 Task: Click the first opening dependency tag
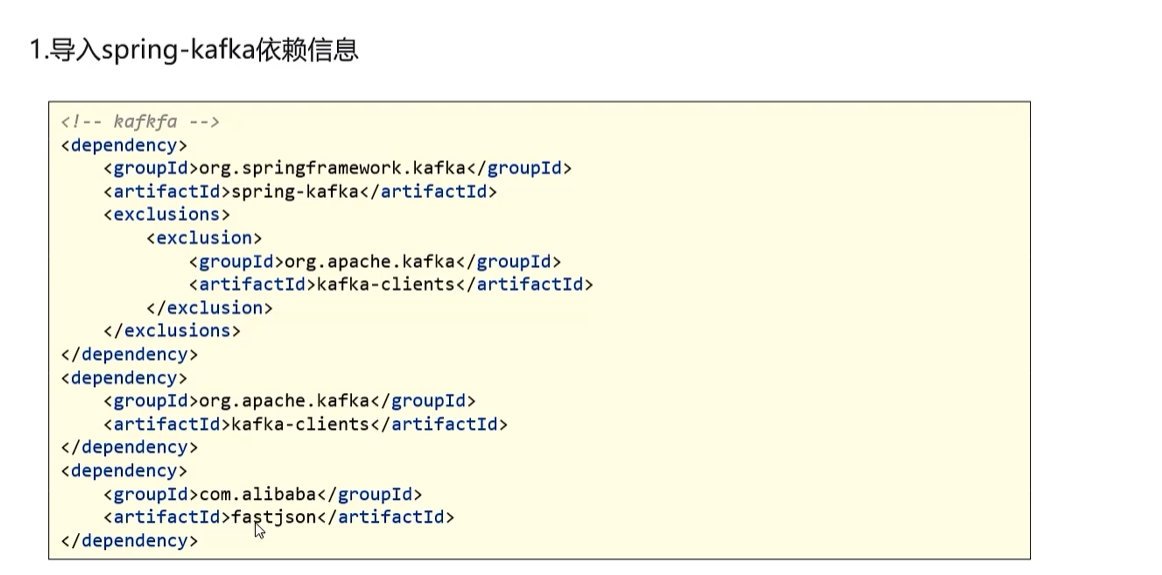(124, 145)
